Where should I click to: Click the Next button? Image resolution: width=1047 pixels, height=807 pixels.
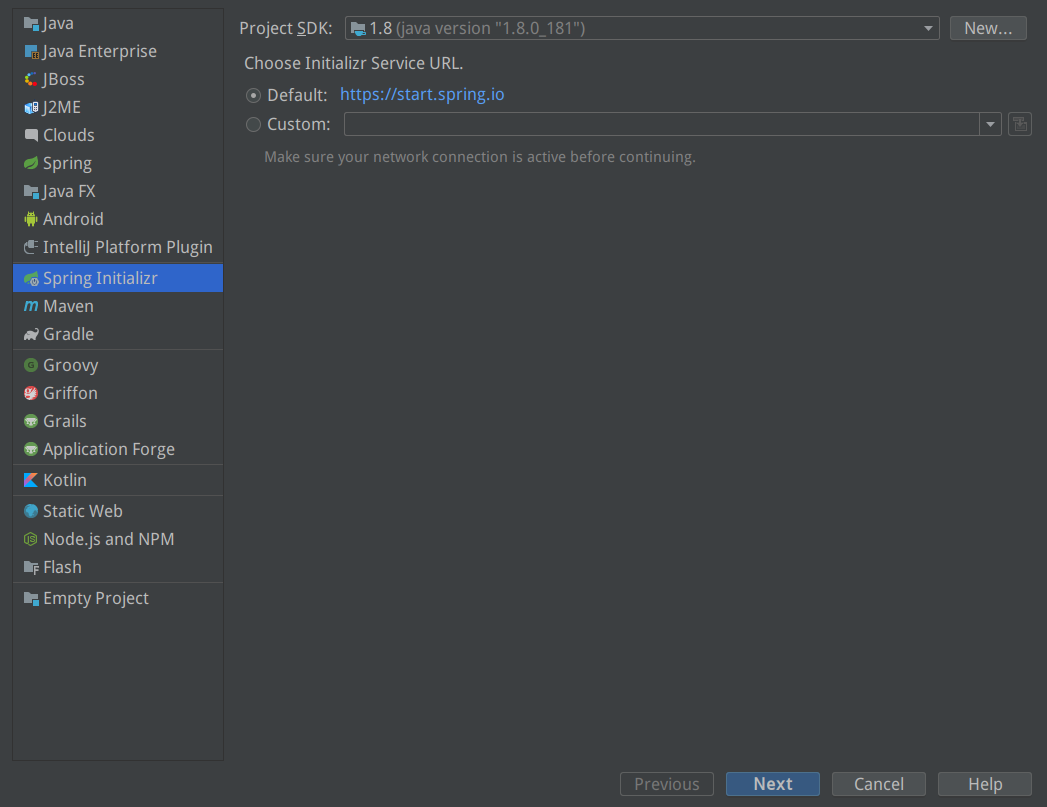[773, 784]
